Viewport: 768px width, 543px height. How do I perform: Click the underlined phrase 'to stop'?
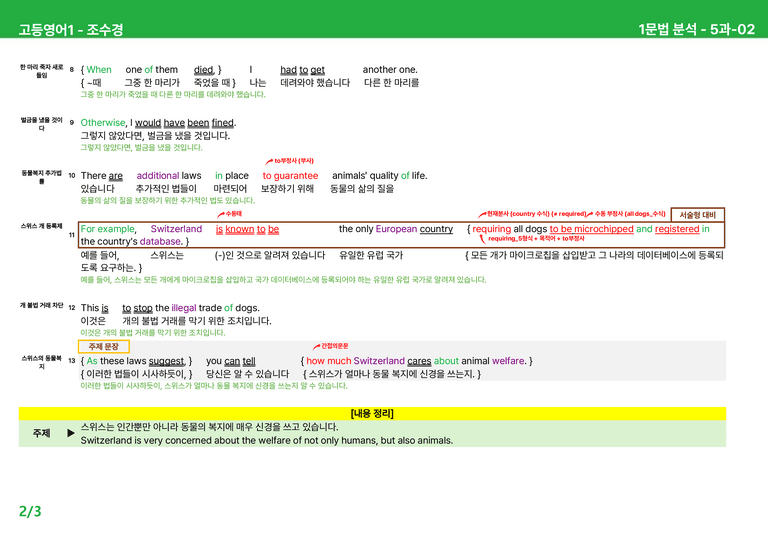click(x=137, y=308)
